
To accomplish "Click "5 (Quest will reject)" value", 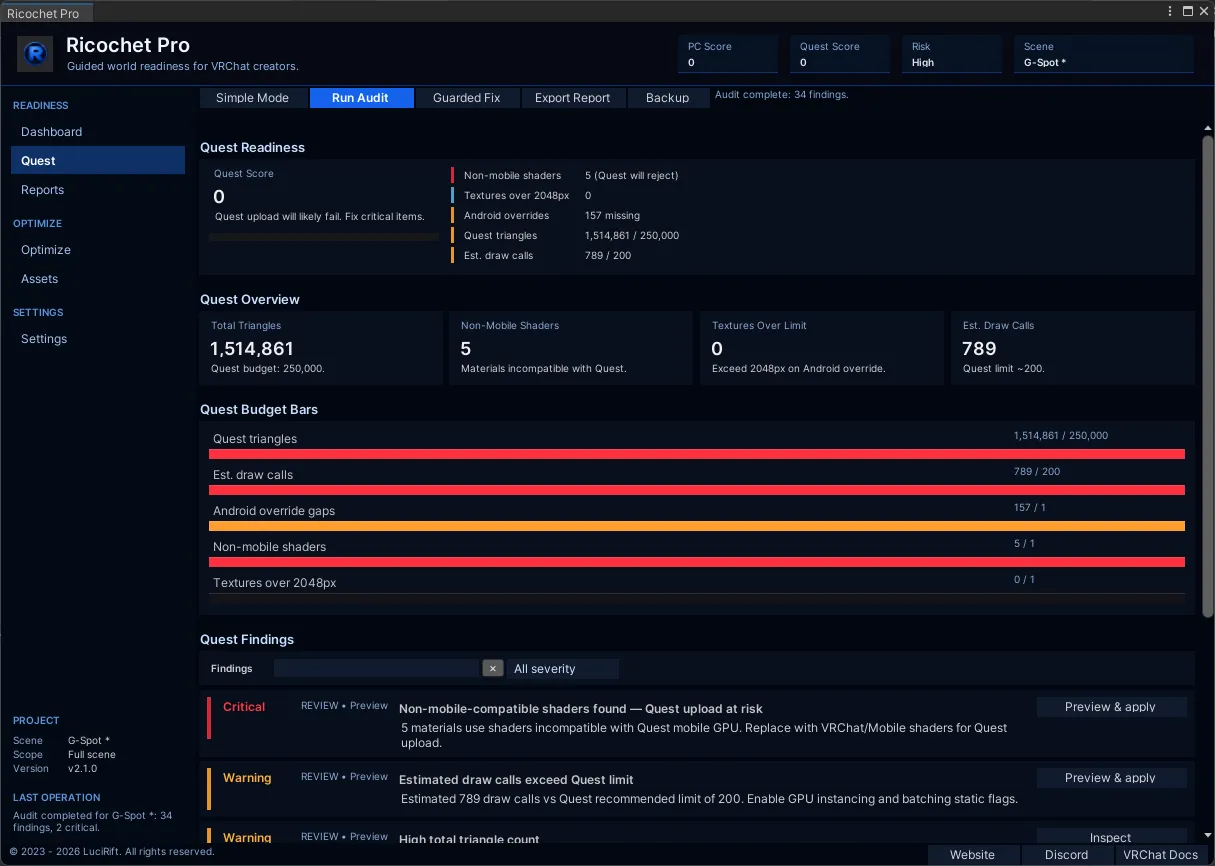I will tap(632, 176).
